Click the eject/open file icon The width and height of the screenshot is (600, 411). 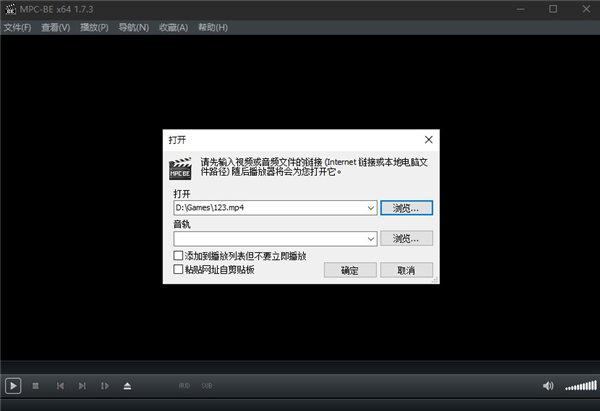(x=127, y=386)
